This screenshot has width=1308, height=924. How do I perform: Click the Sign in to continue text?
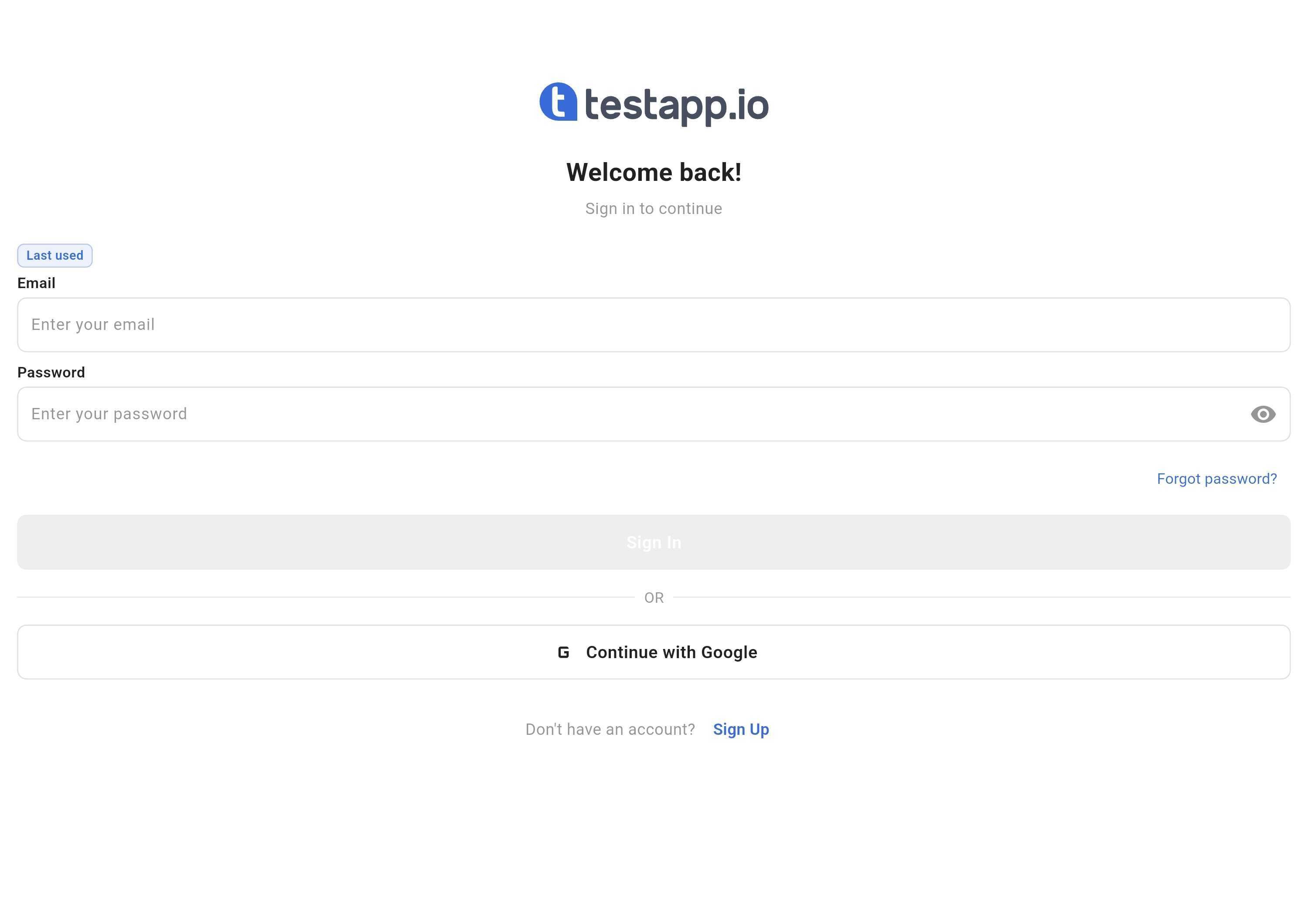click(654, 209)
